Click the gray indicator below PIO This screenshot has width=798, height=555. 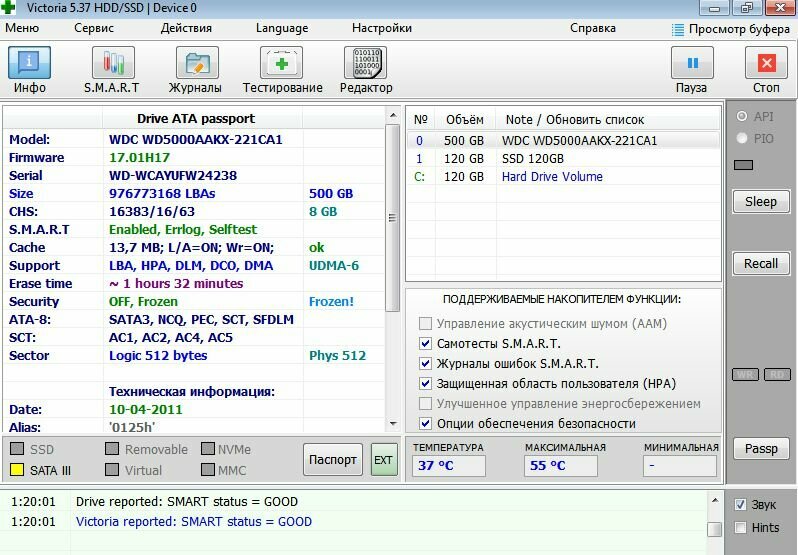(x=743, y=165)
